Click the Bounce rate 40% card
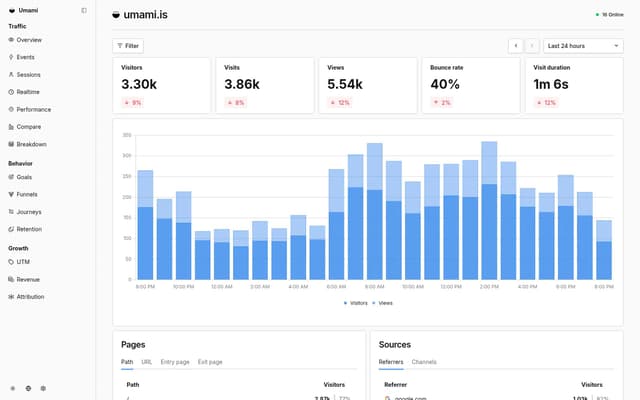 (471, 85)
